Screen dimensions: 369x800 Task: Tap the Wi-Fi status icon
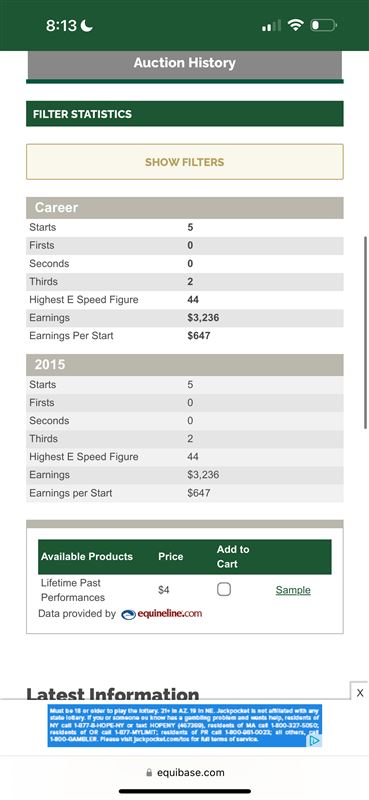point(296,25)
